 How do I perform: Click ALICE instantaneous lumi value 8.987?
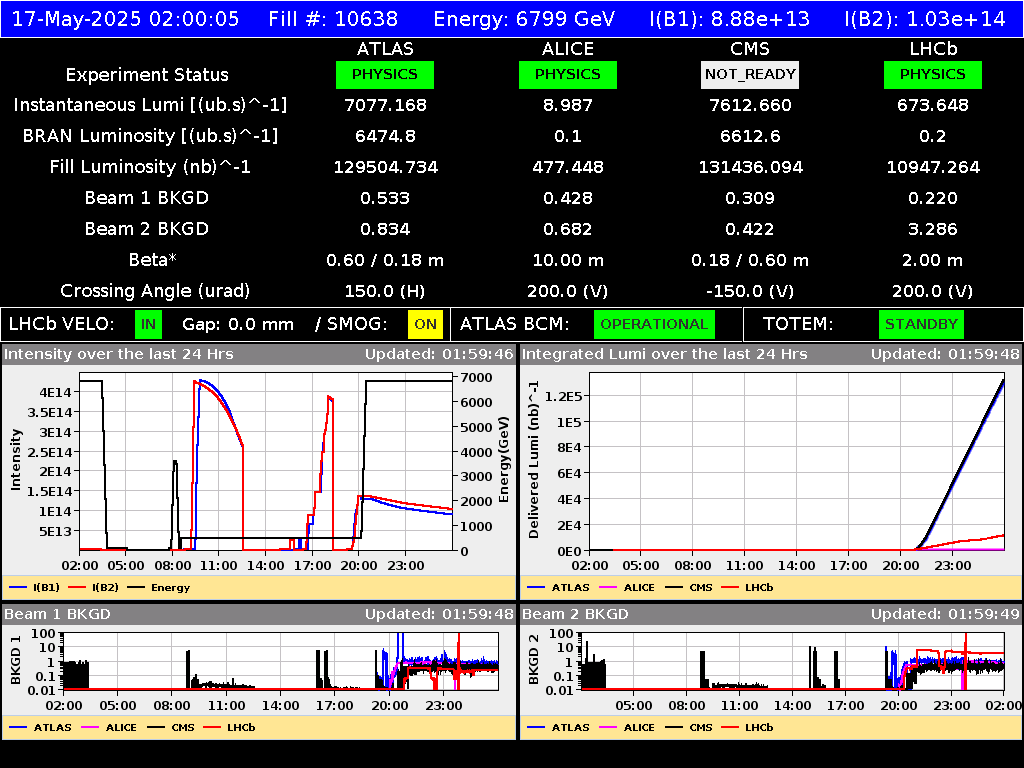pos(568,105)
